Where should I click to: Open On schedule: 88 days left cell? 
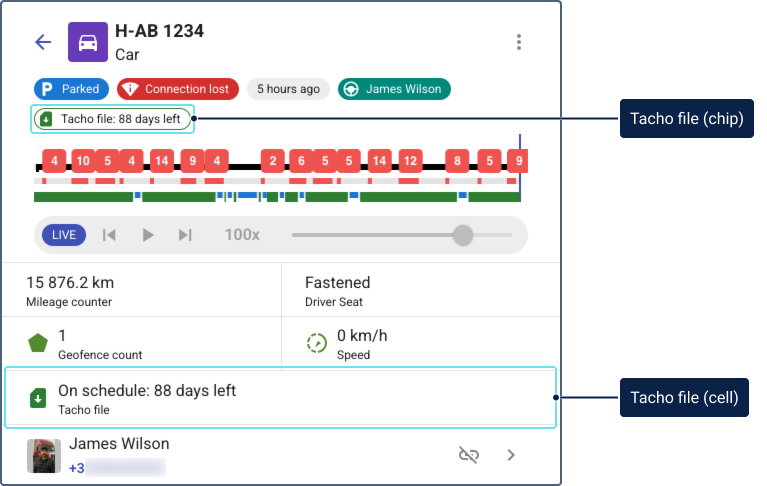[x=280, y=398]
